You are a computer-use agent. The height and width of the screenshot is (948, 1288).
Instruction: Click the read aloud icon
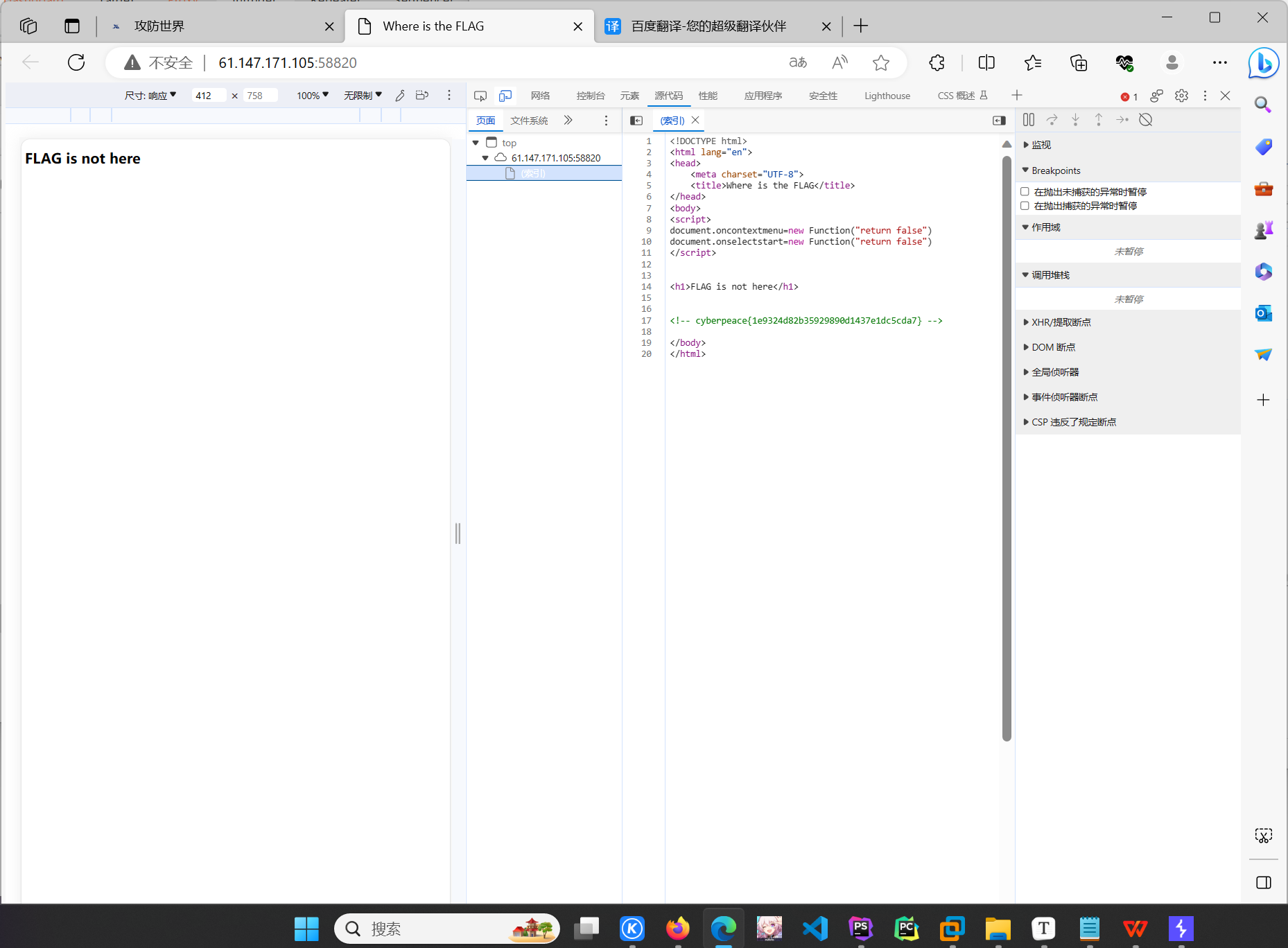[x=839, y=62]
